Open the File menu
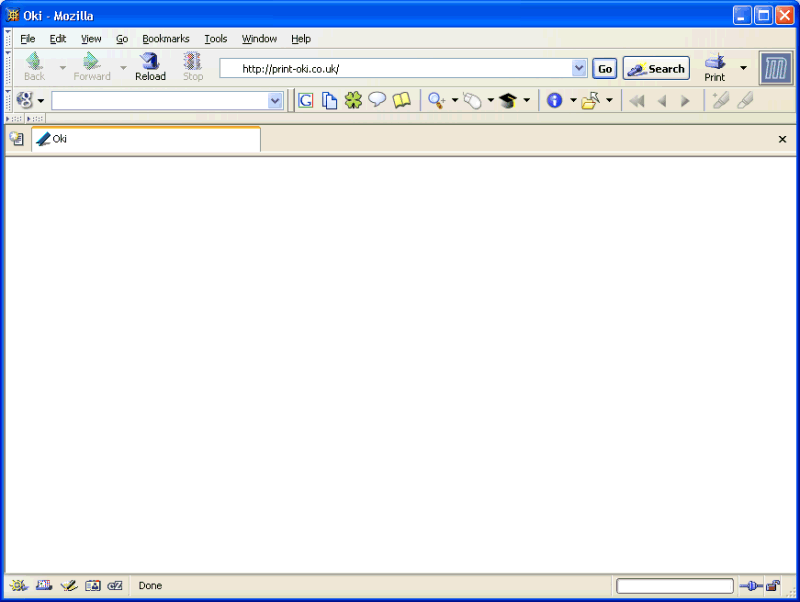 coord(28,39)
